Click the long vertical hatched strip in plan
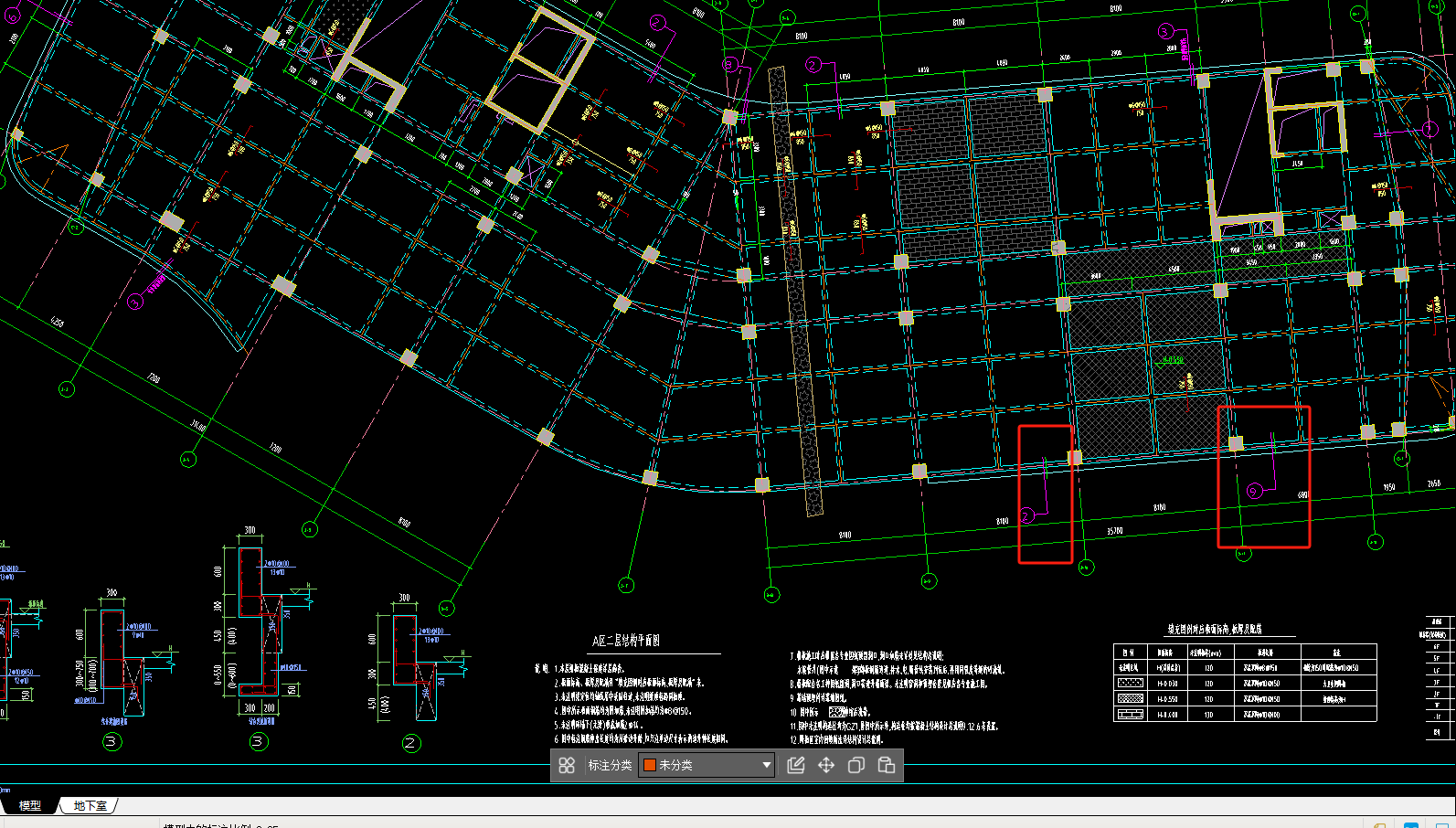This screenshot has height=828, width=1456. click(x=795, y=292)
